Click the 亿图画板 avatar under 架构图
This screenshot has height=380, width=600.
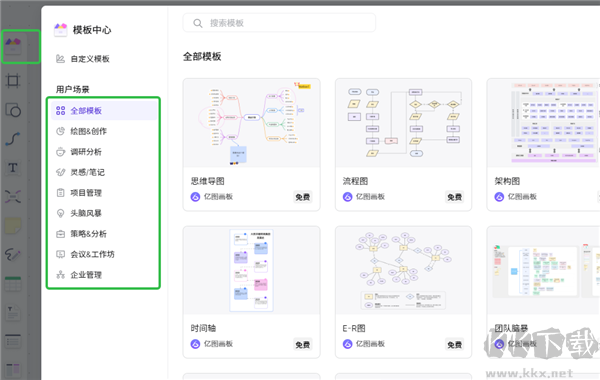tap(499, 197)
